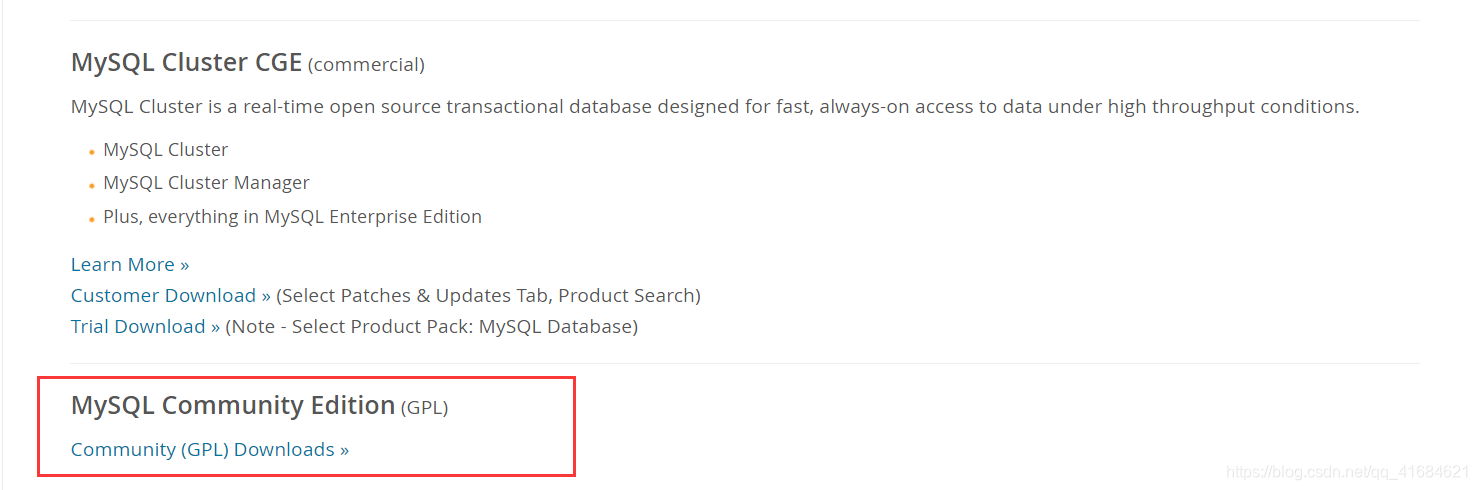
Task: Select the MySQL Community Edition heading
Action: [233, 405]
